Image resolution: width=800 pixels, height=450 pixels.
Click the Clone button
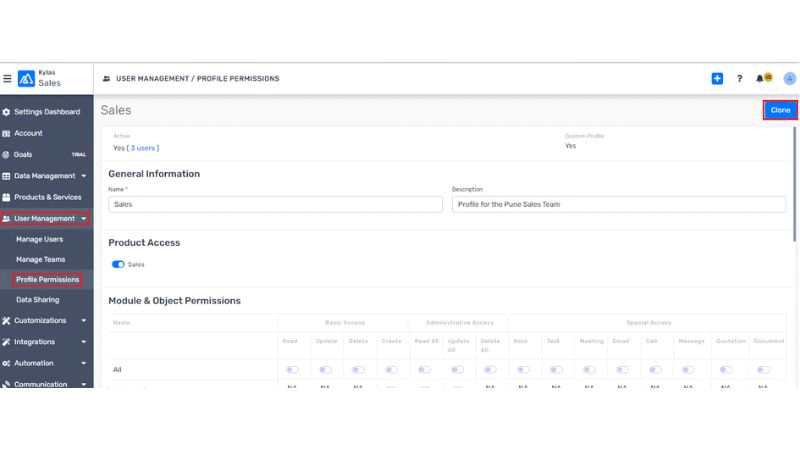780,110
